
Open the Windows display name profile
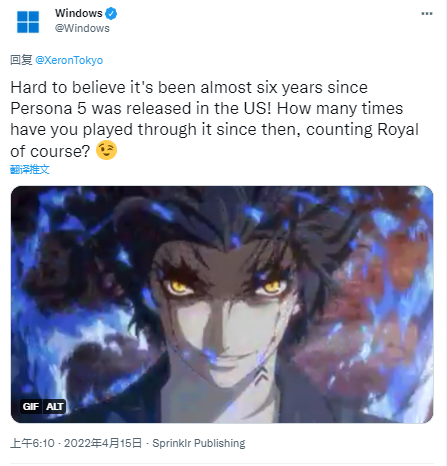(79, 13)
